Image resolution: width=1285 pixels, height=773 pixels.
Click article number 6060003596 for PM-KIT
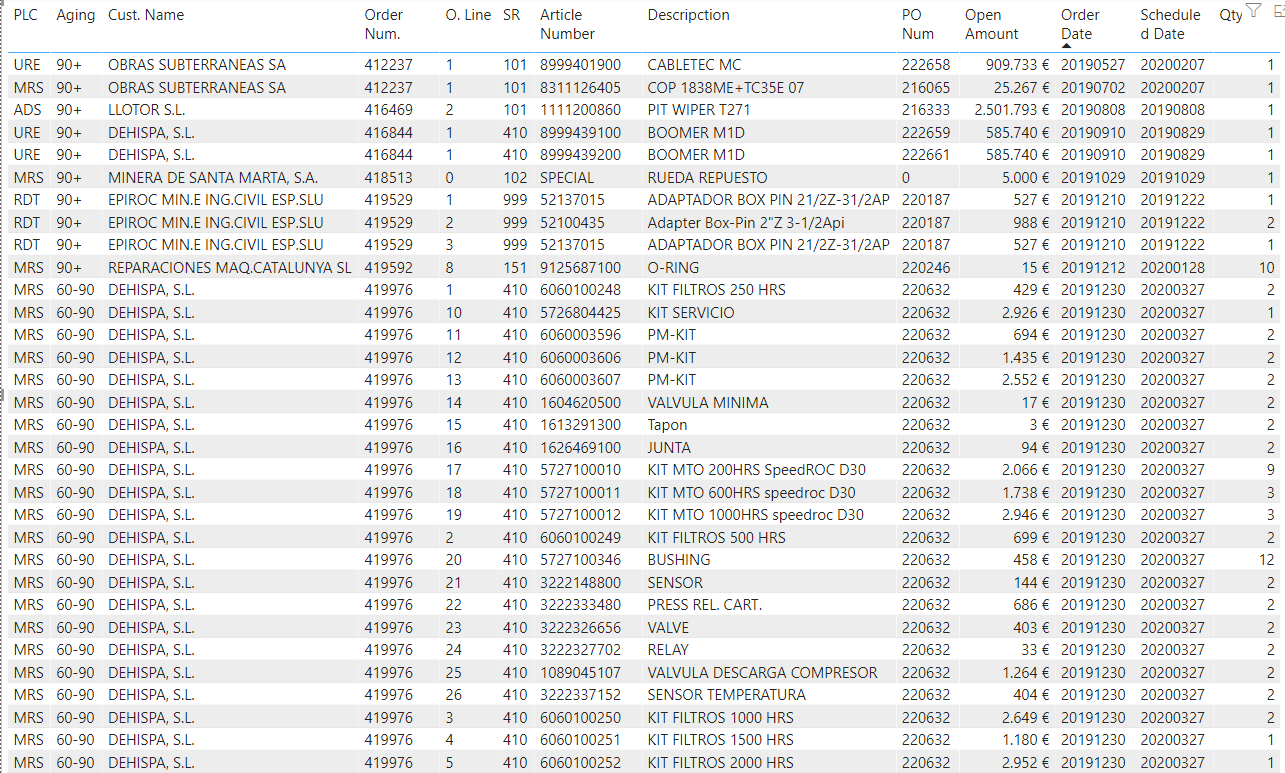pos(580,335)
